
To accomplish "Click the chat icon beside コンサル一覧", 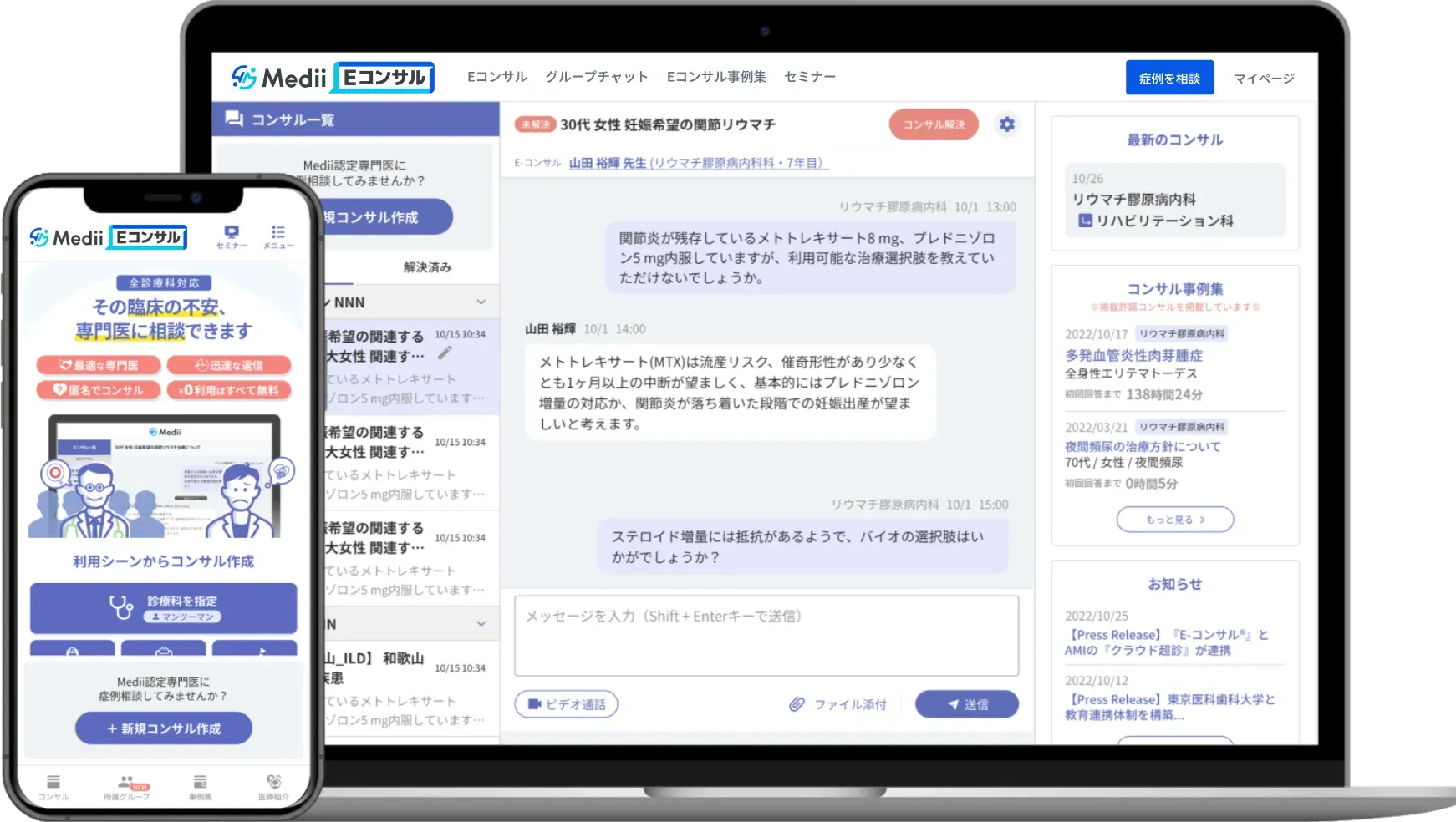I will pos(234,119).
